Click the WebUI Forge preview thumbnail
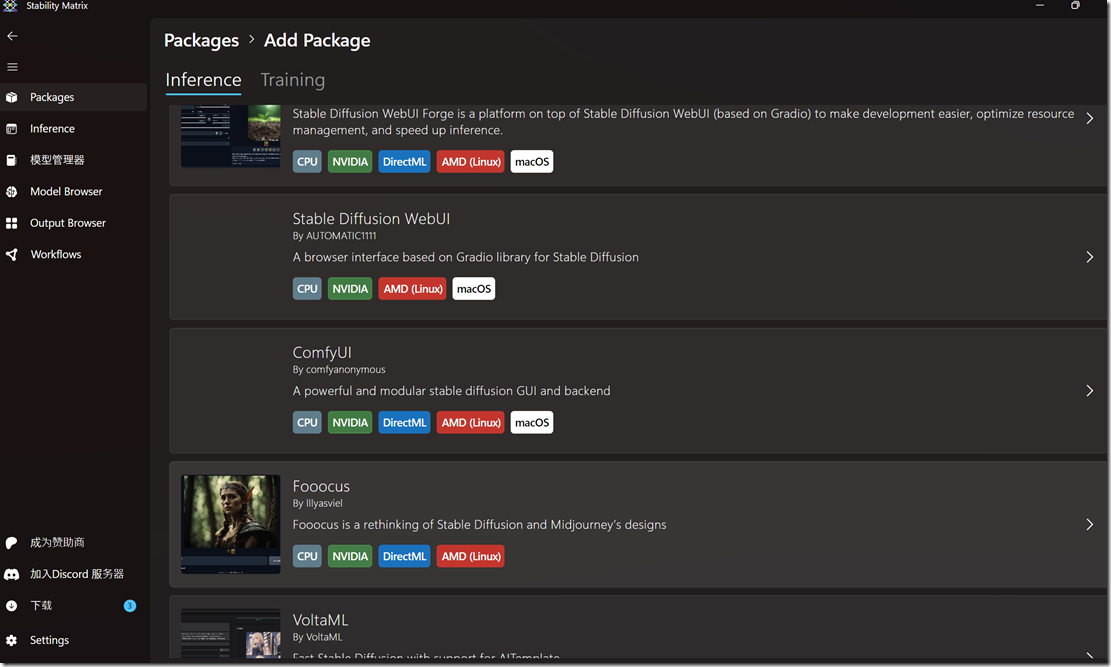Image resolution: width=1111 pixels, height=667 pixels. 230,136
